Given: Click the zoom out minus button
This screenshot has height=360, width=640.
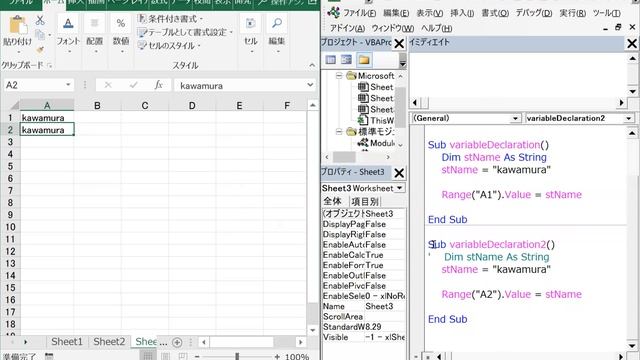Looking at the screenshot, I should point(197,356).
